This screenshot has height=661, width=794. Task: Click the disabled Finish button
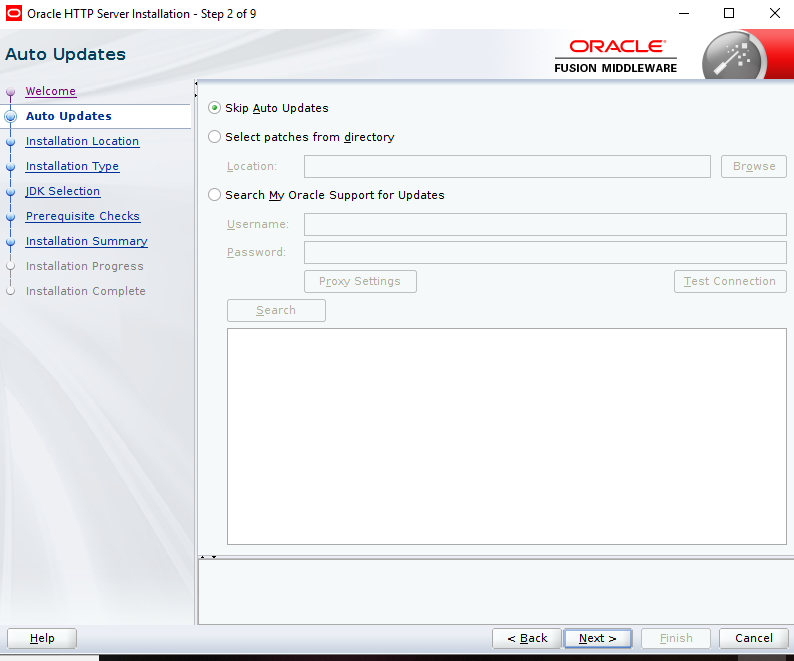[676, 638]
